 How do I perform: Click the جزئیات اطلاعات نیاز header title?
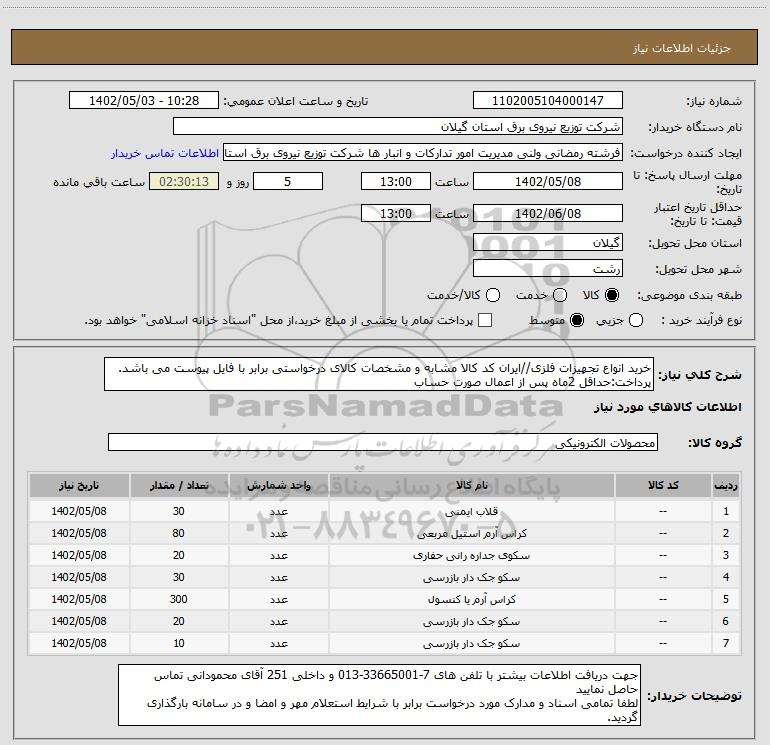tap(682, 48)
